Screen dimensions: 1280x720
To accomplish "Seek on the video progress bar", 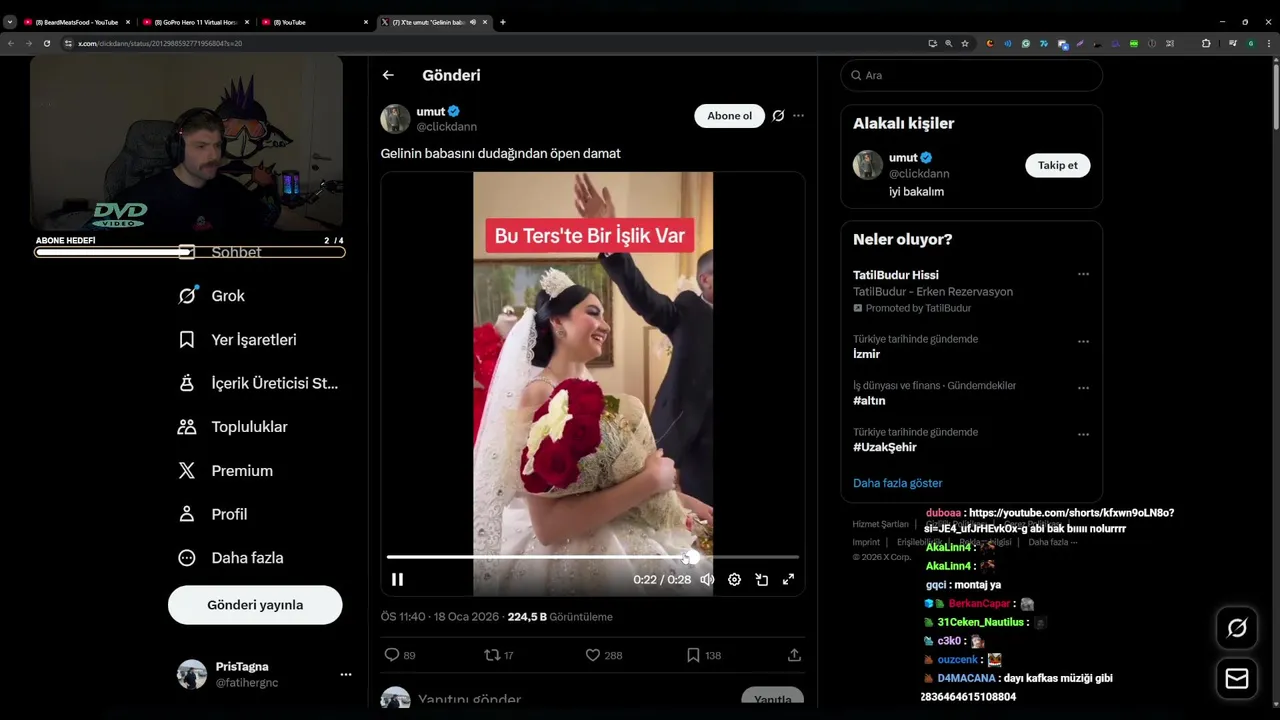I will (592, 557).
